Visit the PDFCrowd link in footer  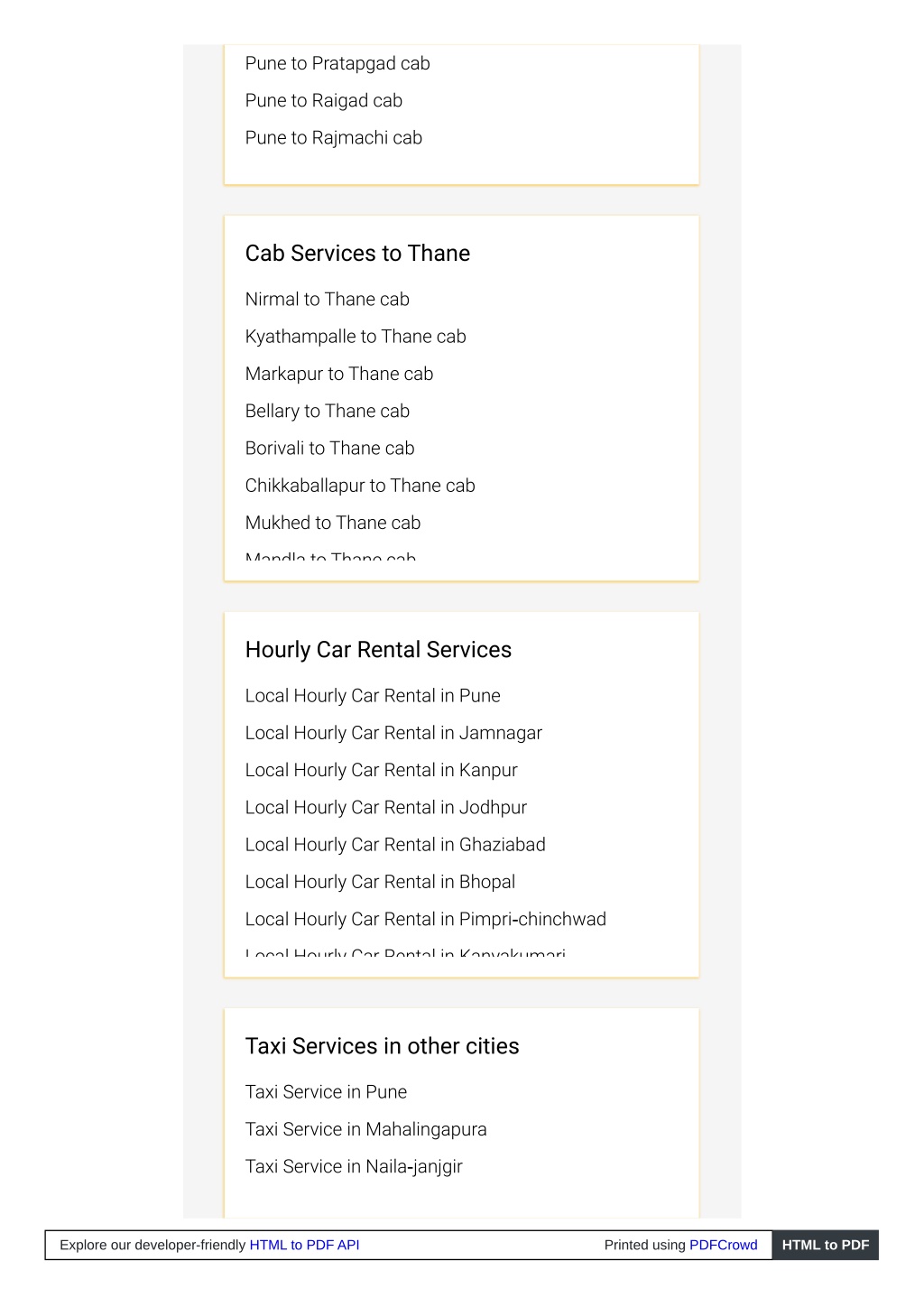pos(724,1245)
